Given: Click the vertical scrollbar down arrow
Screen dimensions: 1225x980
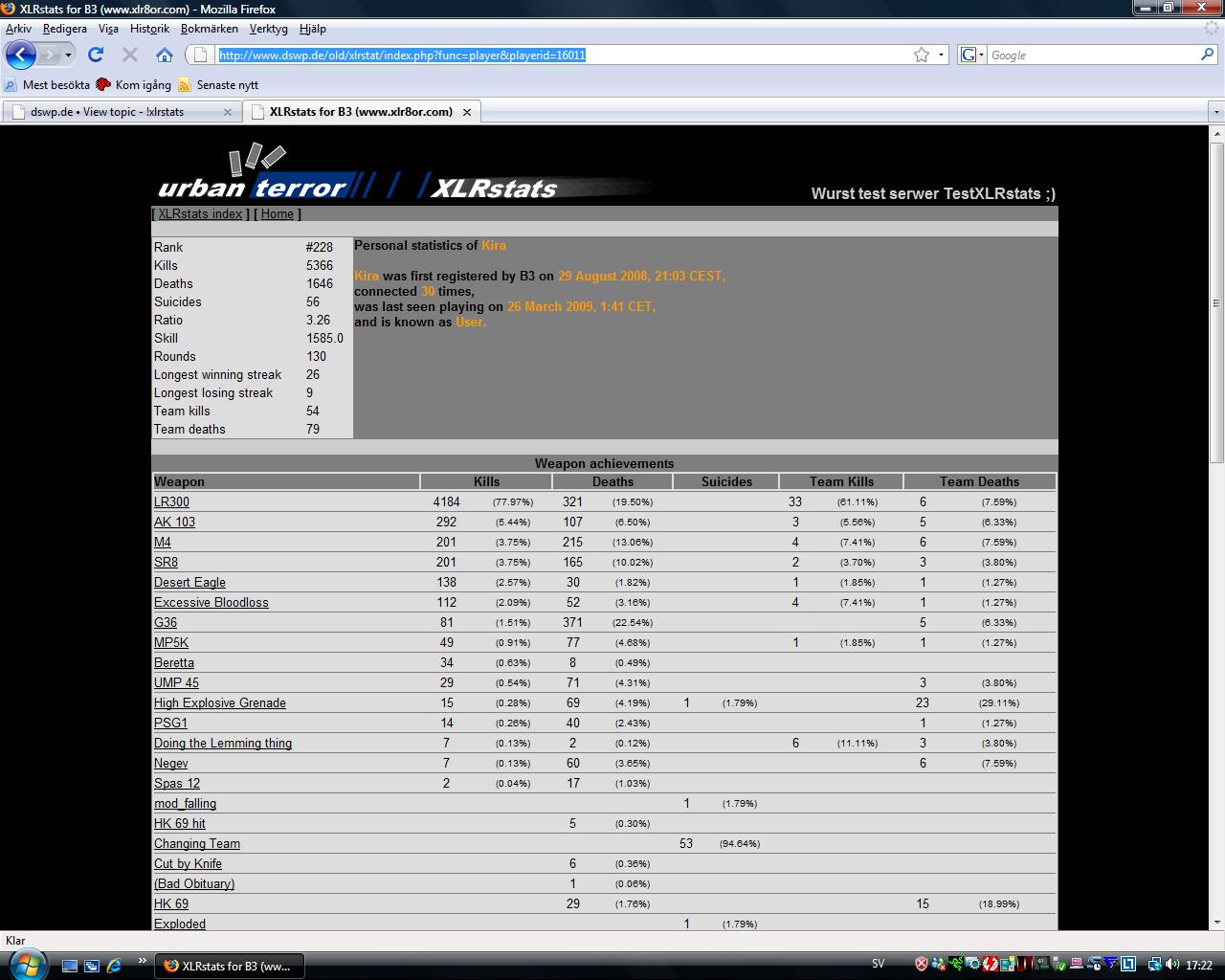Looking at the screenshot, I should pos(1216,923).
